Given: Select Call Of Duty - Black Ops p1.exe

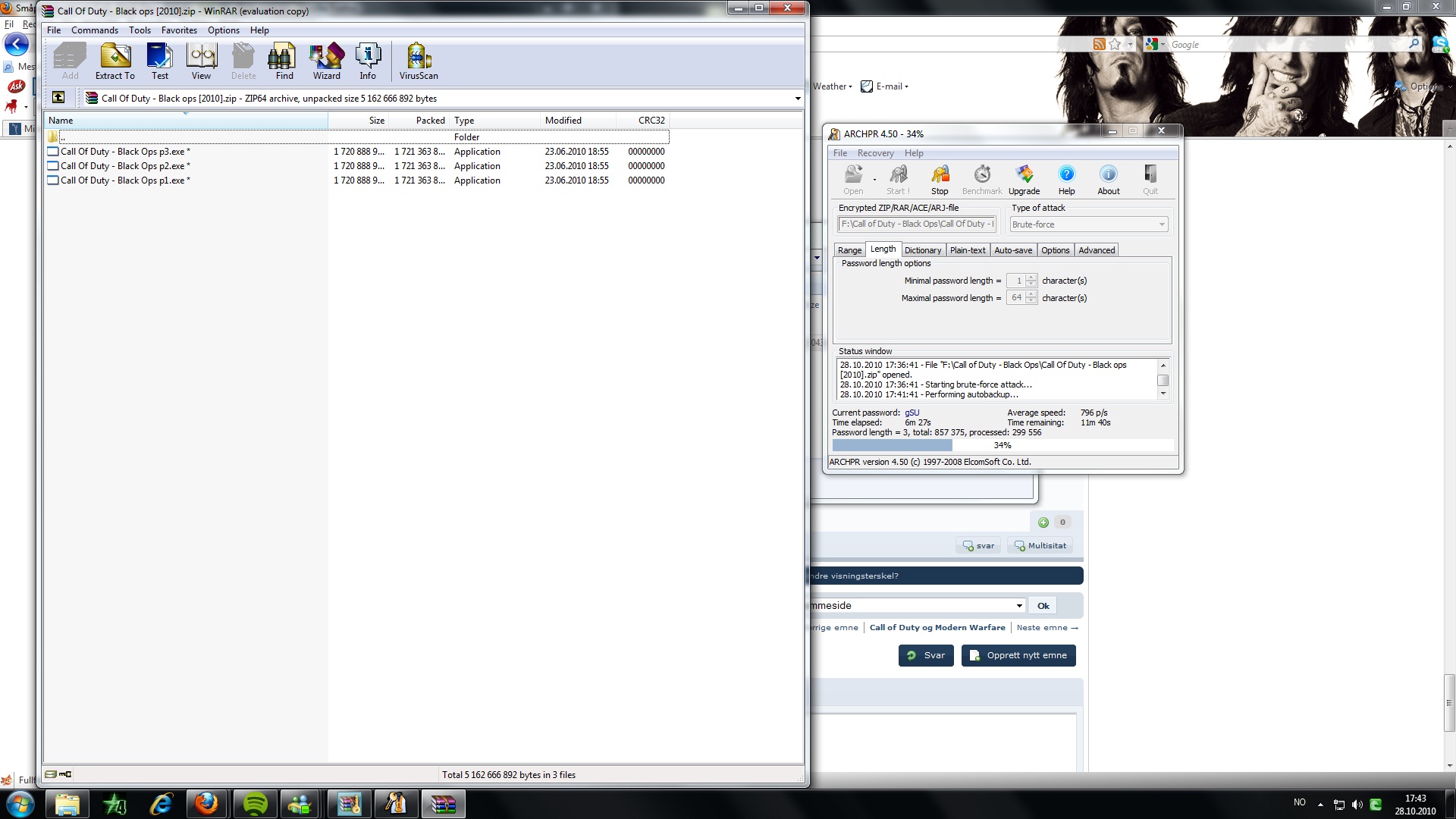Looking at the screenshot, I should 356,180.
